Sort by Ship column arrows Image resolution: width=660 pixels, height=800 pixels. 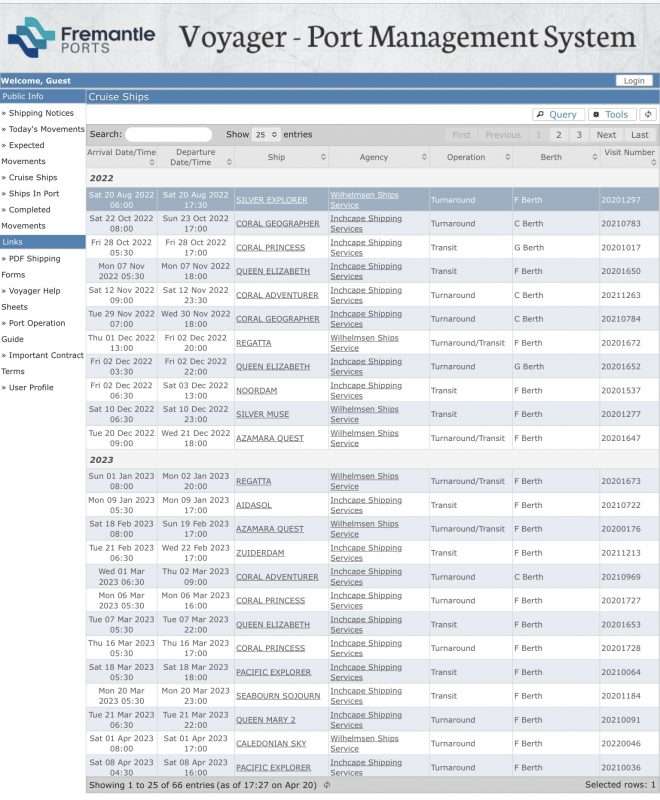click(323, 157)
